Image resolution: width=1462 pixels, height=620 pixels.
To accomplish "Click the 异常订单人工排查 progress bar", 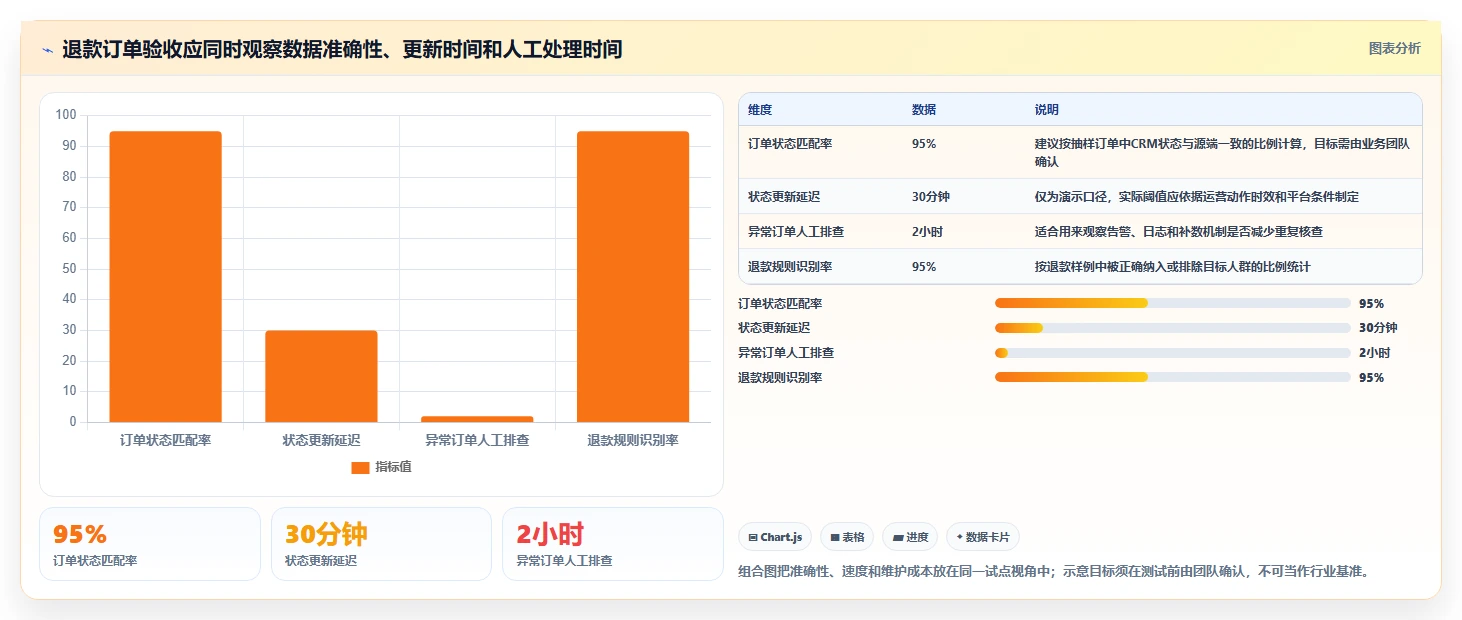I will click(1173, 353).
